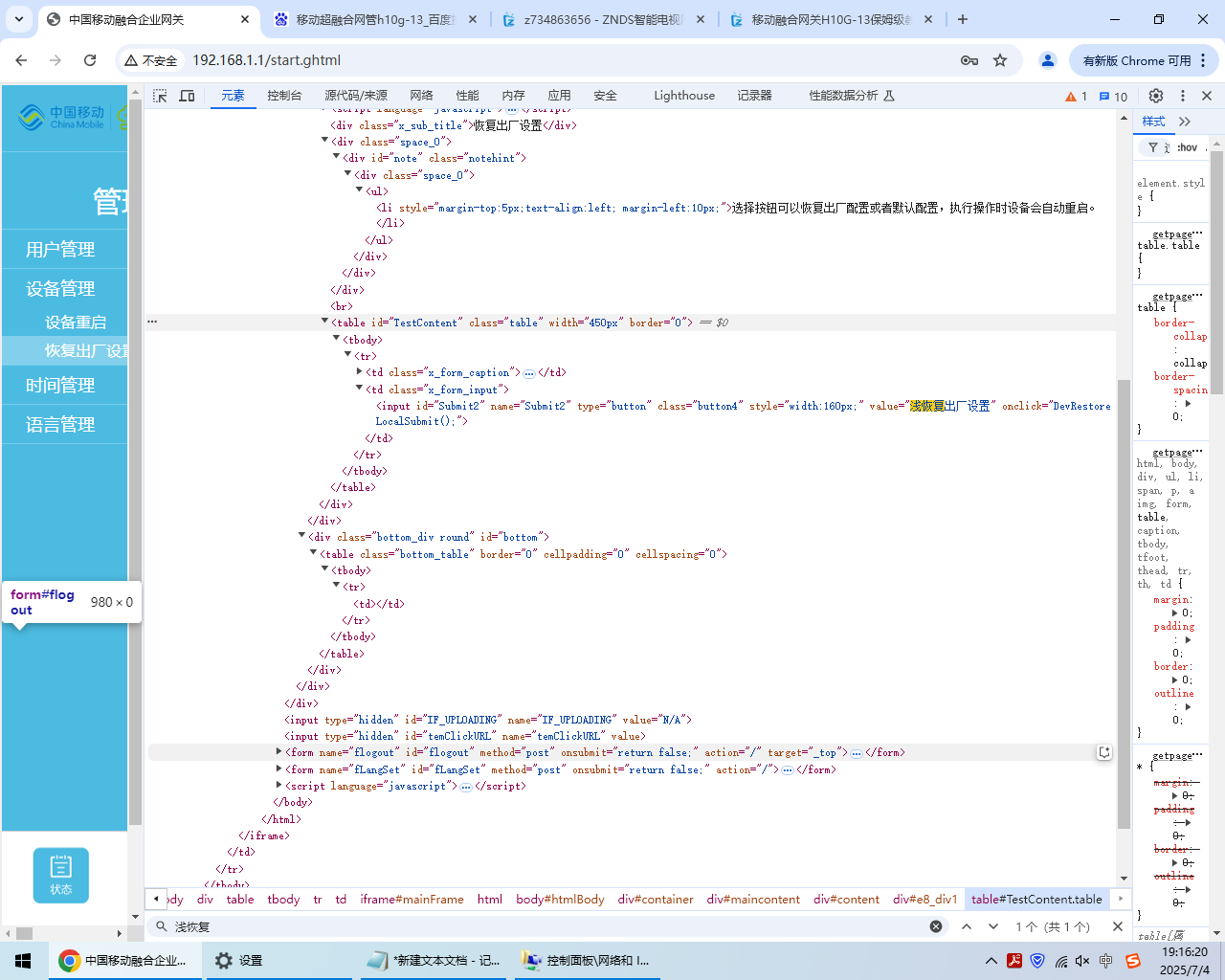Open the 控制面板 taskbar window

click(x=588, y=961)
